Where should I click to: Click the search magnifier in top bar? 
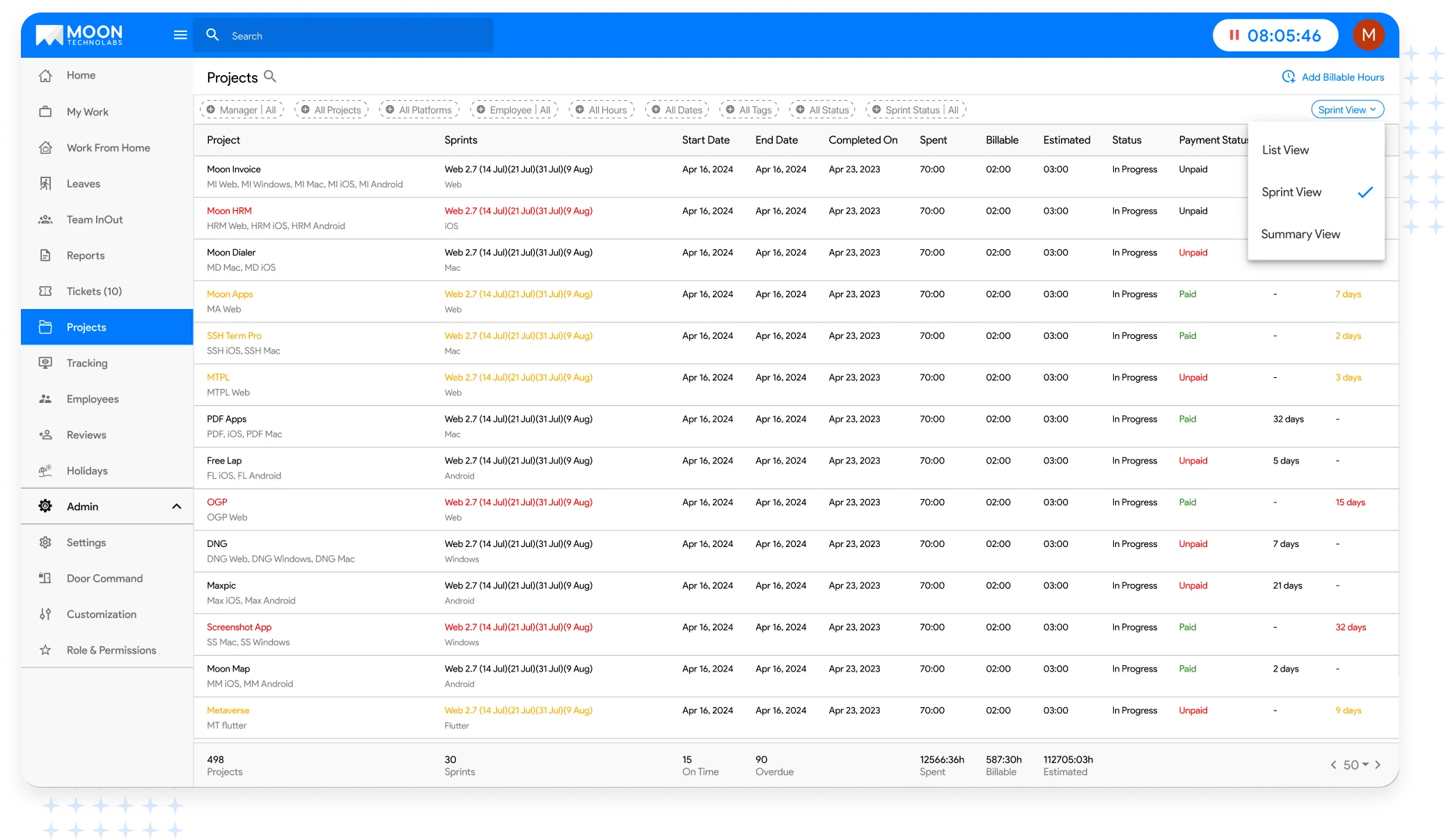[213, 35]
